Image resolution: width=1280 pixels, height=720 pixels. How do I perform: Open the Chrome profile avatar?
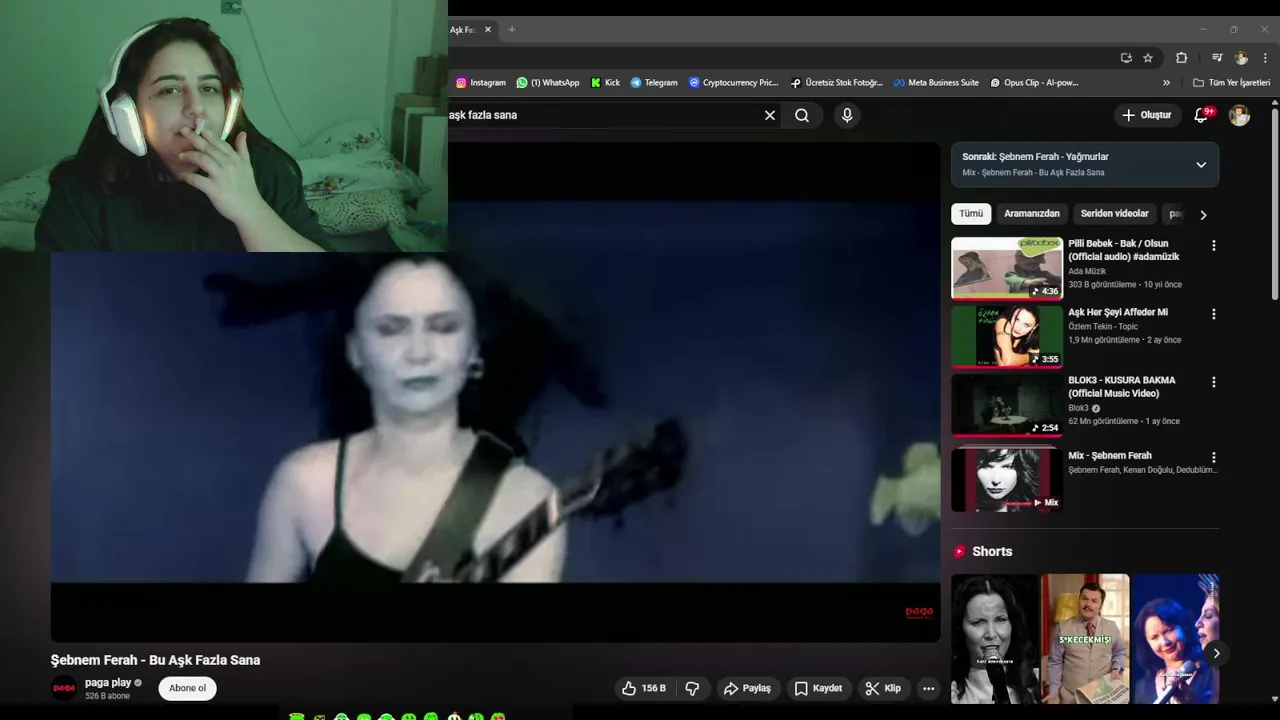[1241, 58]
